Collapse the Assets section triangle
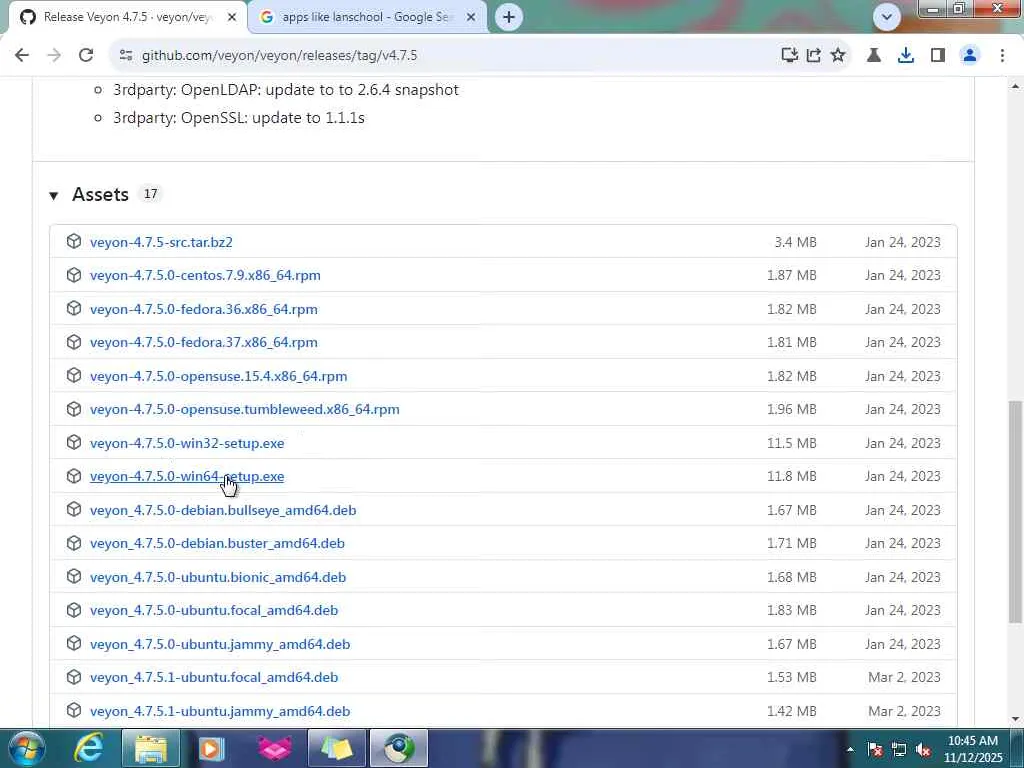1024x768 pixels. pyautogui.click(x=54, y=195)
